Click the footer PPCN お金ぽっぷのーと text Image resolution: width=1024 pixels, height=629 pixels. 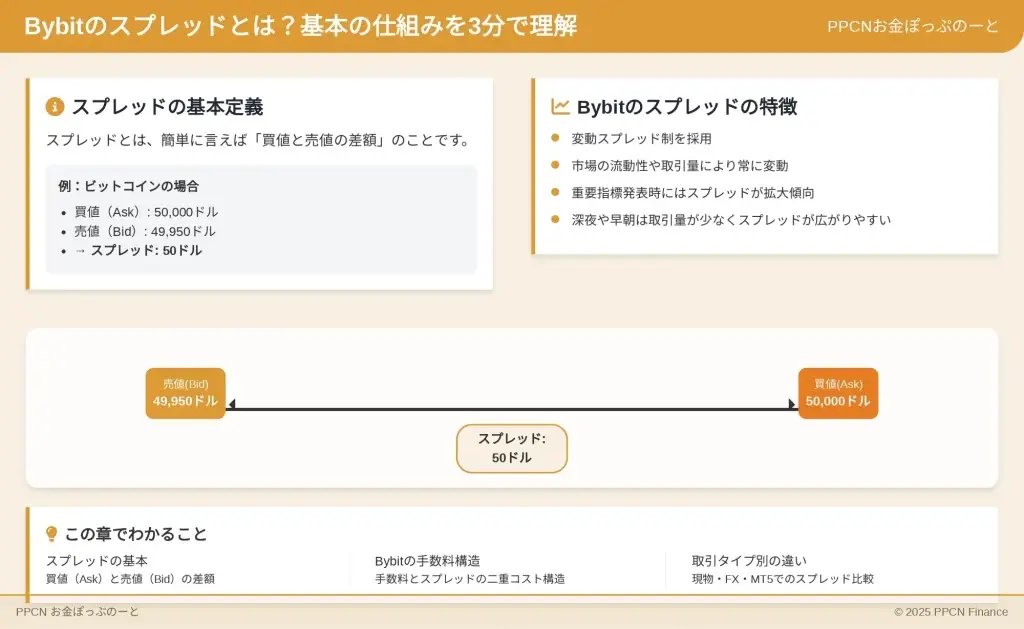click(78, 612)
